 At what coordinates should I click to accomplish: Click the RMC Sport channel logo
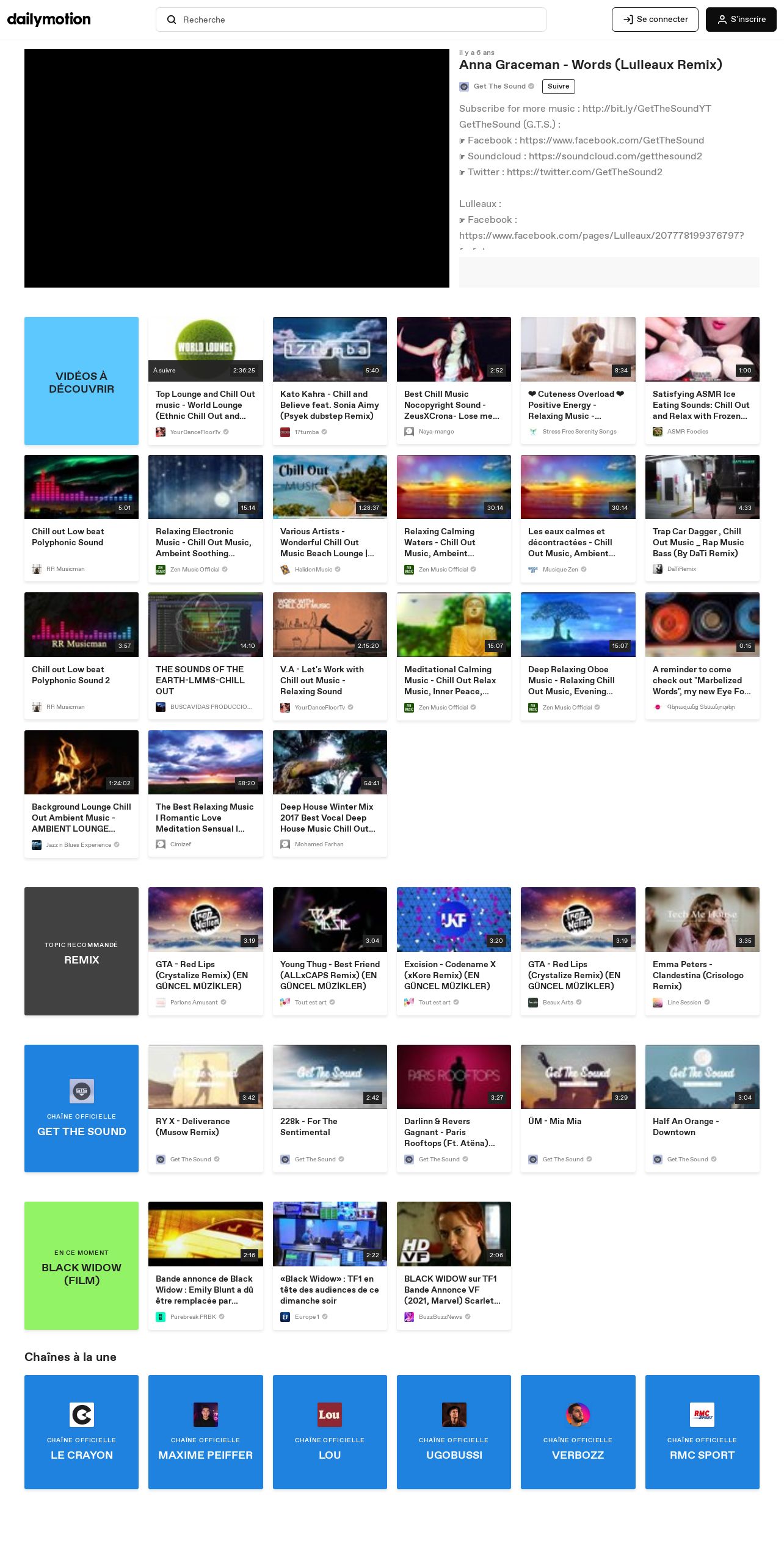[702, 1415]
